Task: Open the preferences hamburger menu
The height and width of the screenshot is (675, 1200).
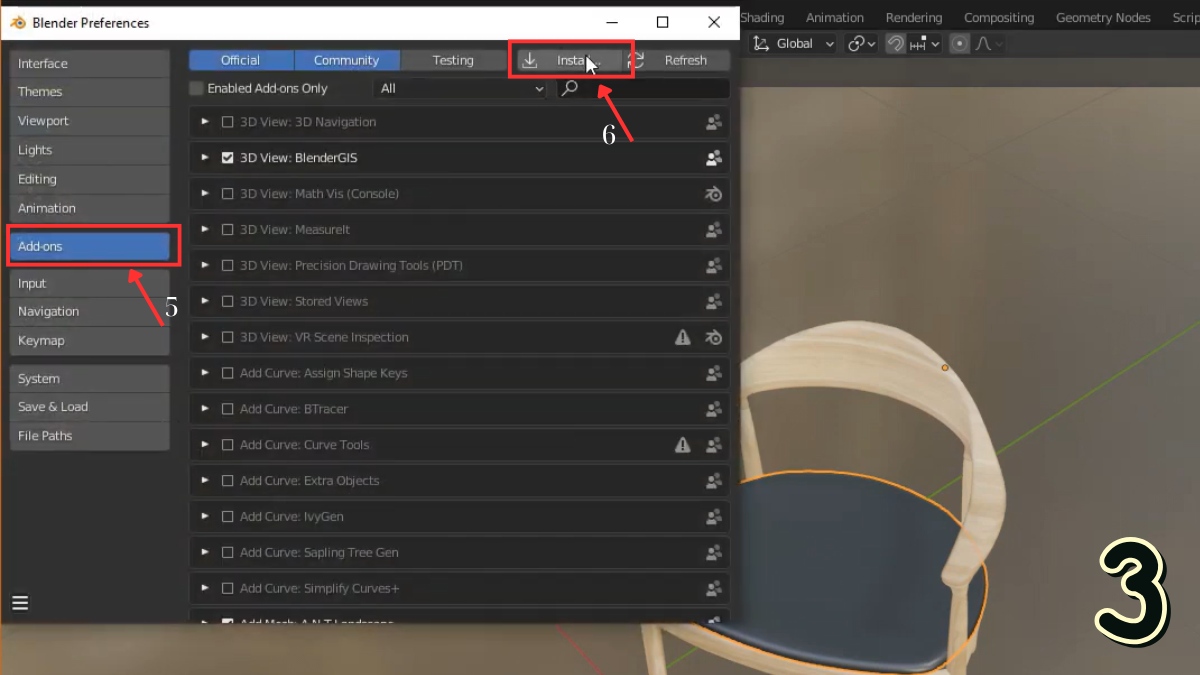Action: click(x=20, y=603)
